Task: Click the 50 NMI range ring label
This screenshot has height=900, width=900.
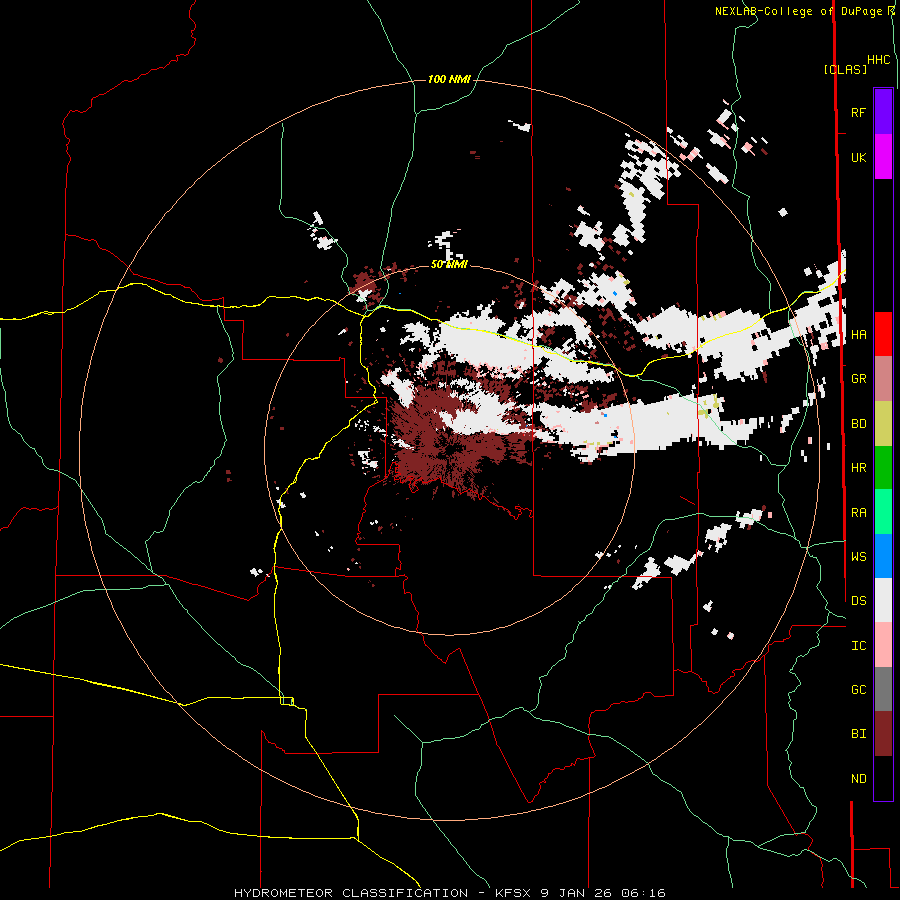Action: coord(449,264)
